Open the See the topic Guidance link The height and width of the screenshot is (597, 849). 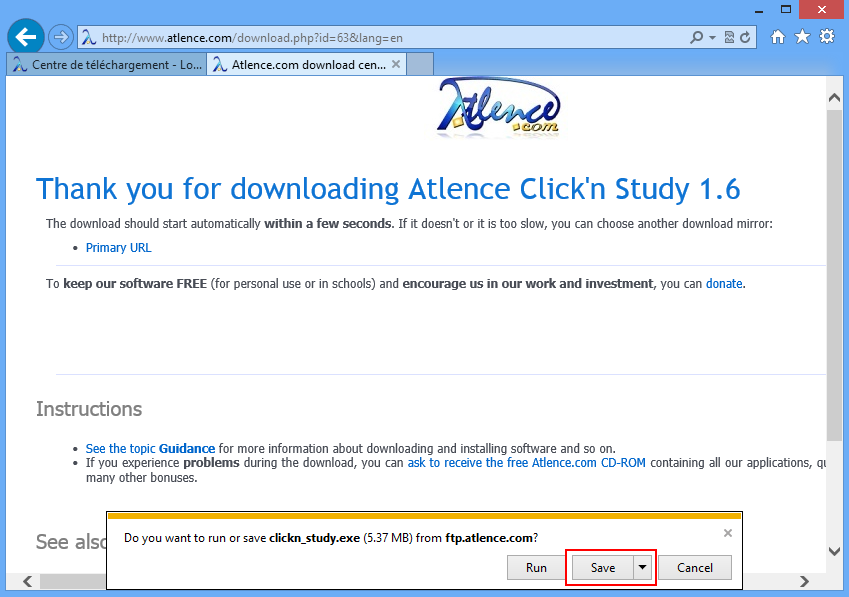point(150,449)
